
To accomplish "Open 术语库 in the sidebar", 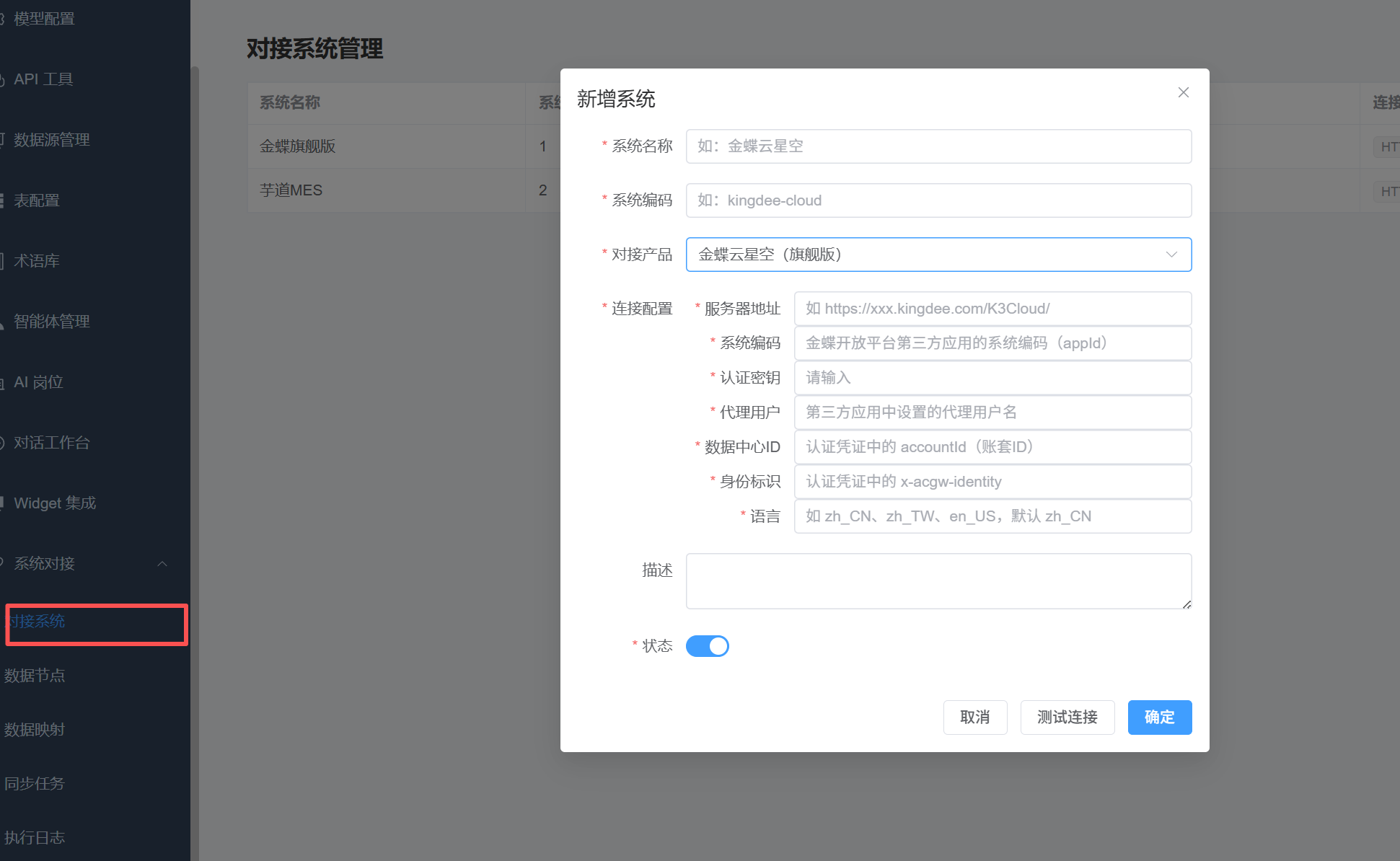I will click(x=37, y=261).
